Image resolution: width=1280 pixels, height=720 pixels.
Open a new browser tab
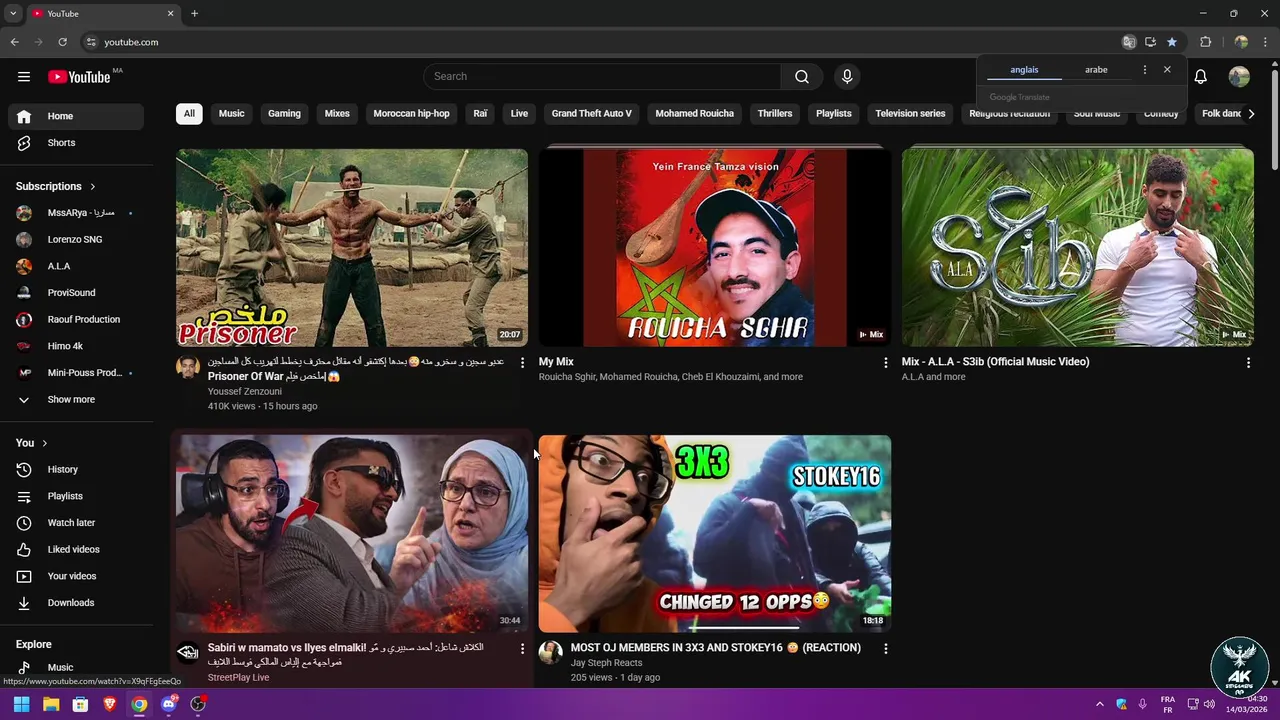(194, 13)
